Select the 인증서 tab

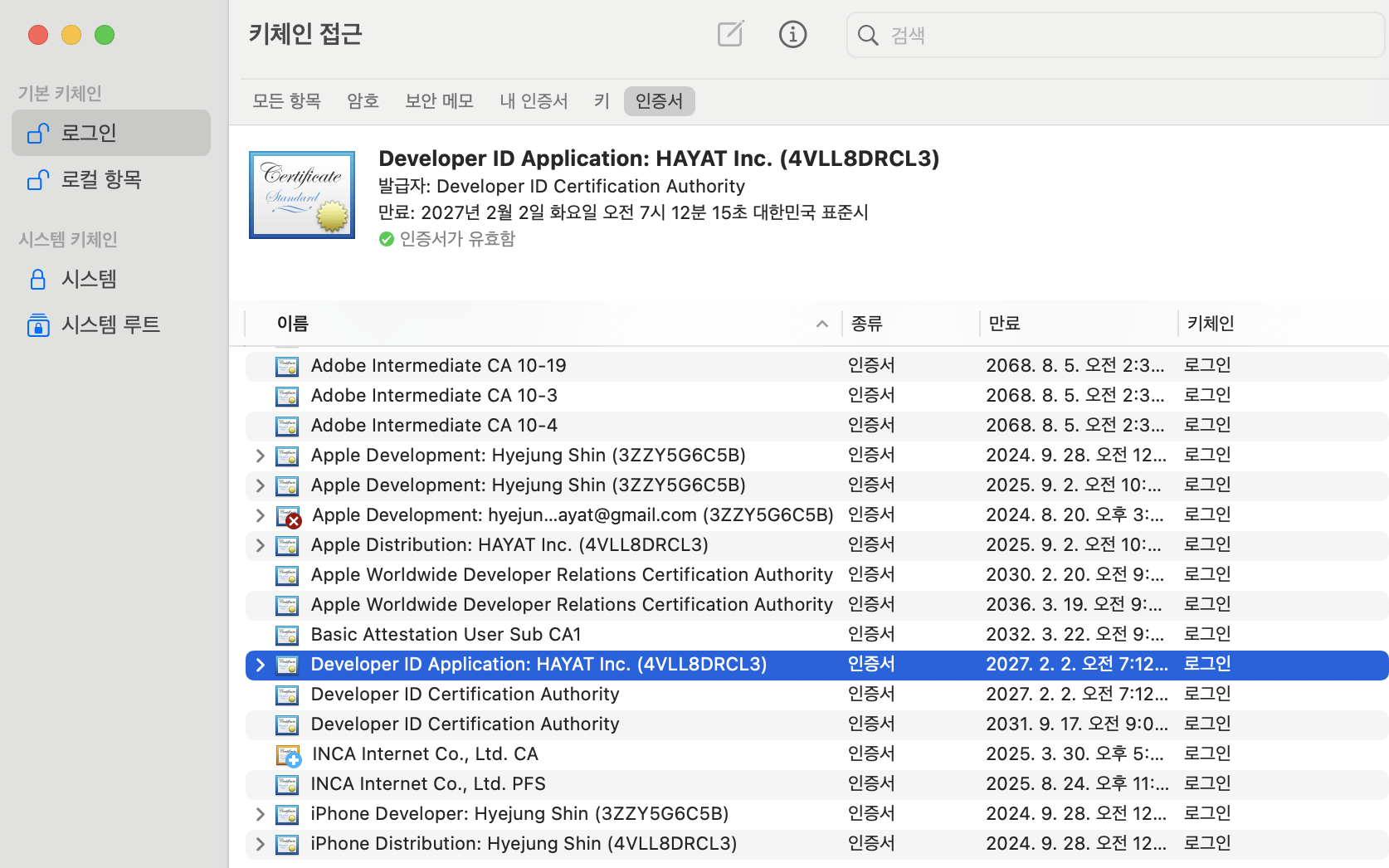(659, 101)
